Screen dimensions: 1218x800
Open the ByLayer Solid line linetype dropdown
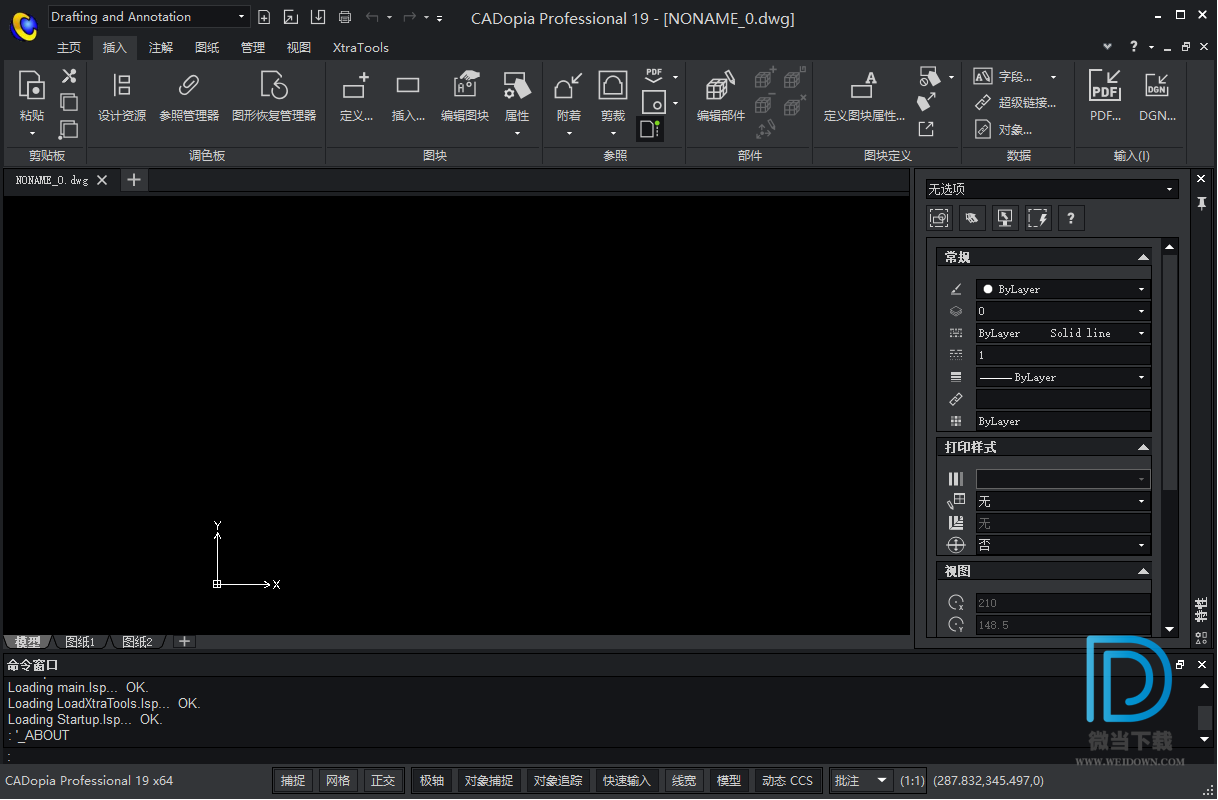pos(1063,333)
